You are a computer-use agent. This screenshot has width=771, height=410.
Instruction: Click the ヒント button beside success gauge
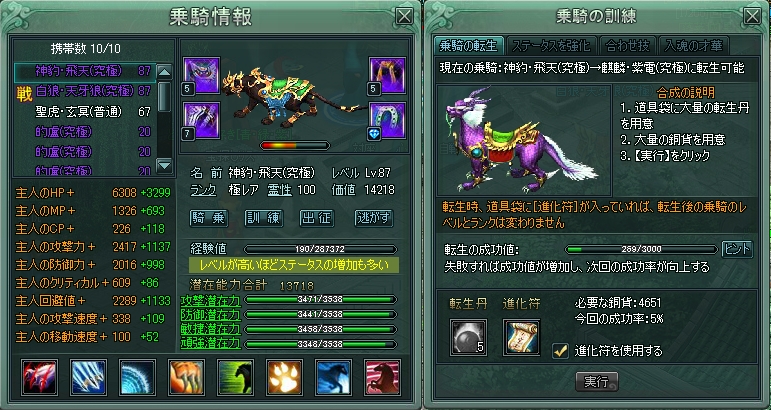click(737, 249)
